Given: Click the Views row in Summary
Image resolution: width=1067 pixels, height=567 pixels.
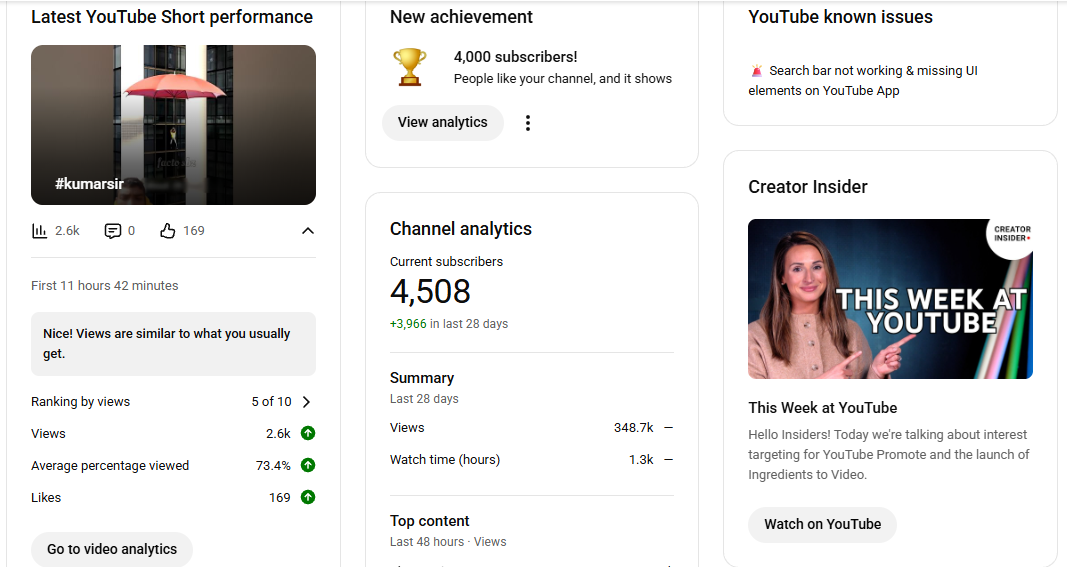Looking at the screenshot, I should pos(530,428).
